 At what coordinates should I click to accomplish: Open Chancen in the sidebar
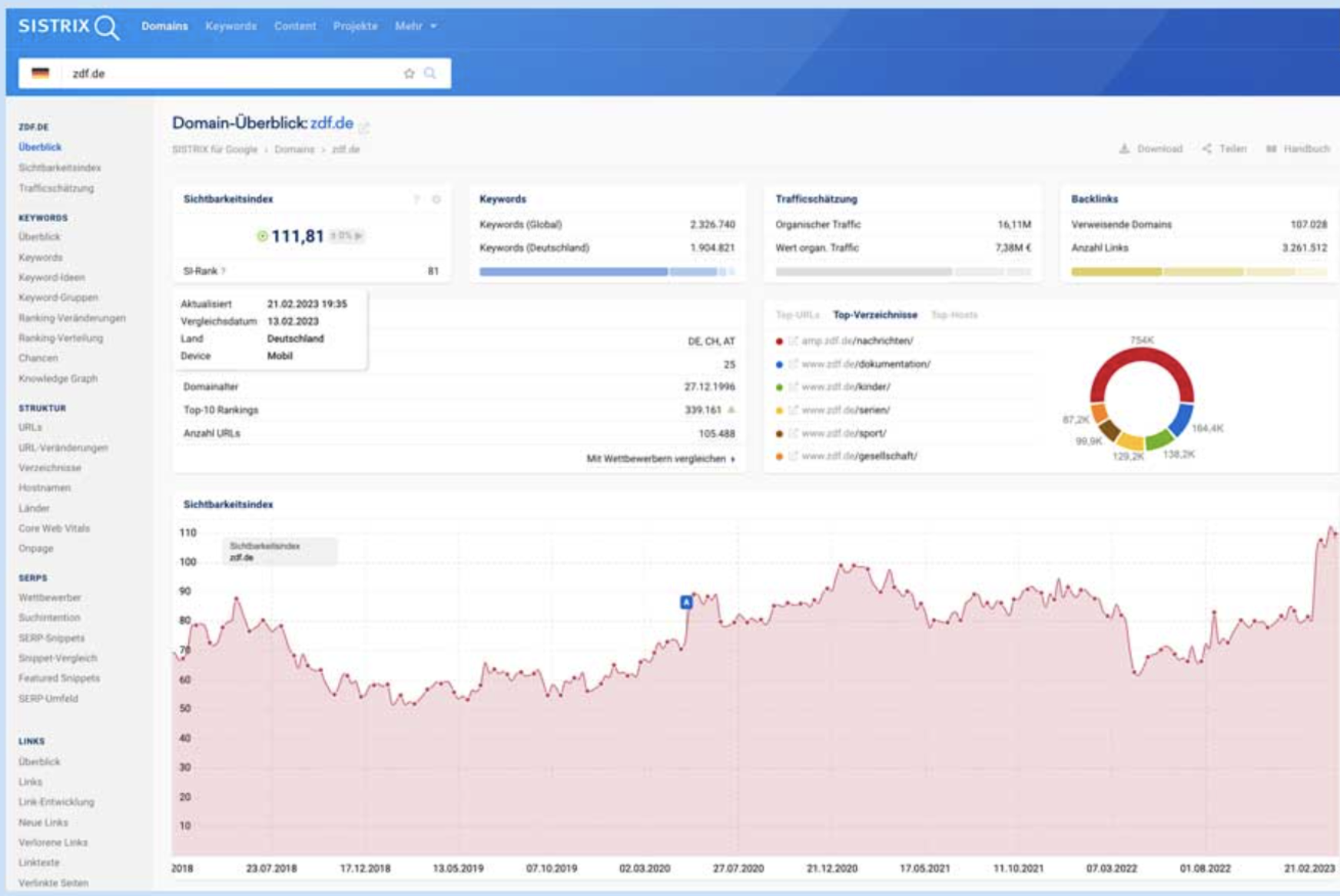(x=38, y=358)
